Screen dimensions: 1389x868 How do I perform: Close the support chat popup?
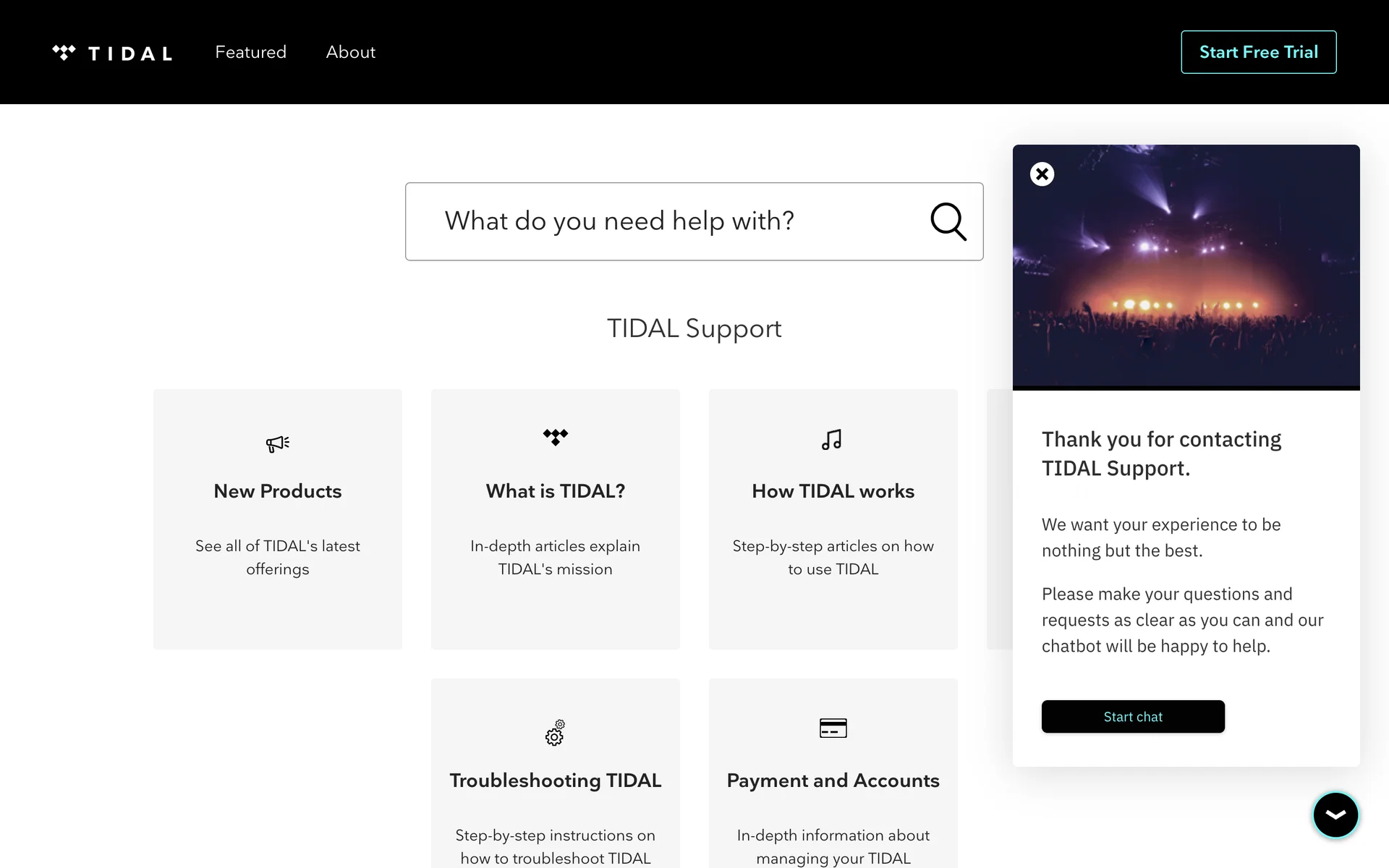click(x=1042, y=174)
